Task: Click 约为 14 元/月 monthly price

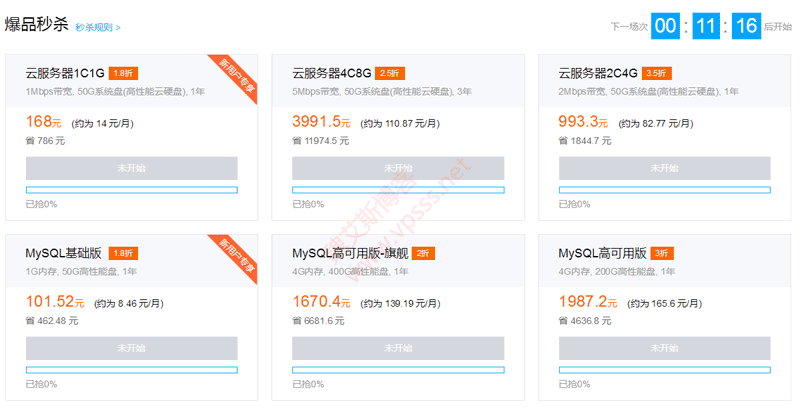Action: pyautogui.click(x=103, y=124)
